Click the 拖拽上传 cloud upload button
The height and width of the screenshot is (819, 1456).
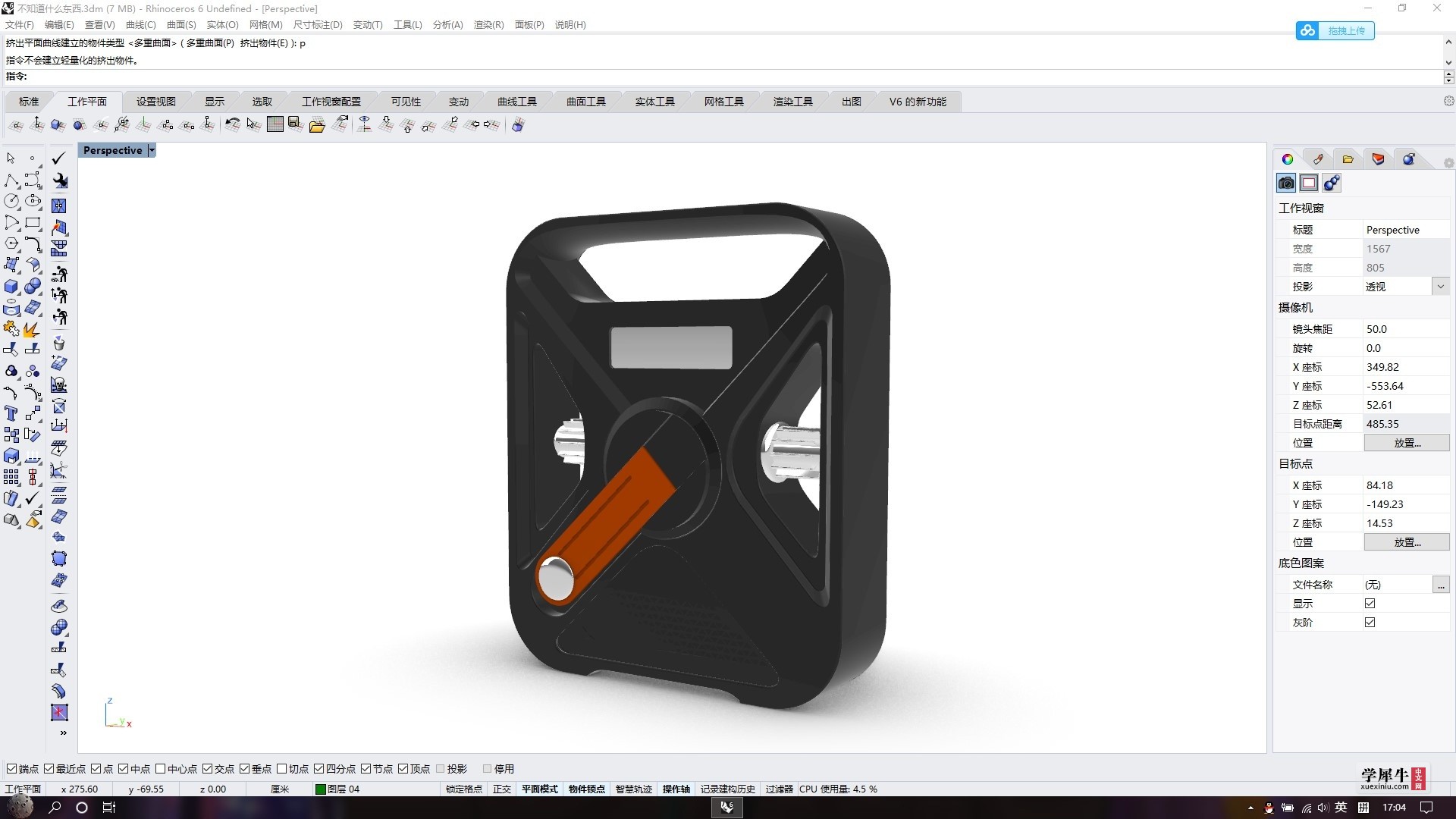click(x=1335, y=31)
